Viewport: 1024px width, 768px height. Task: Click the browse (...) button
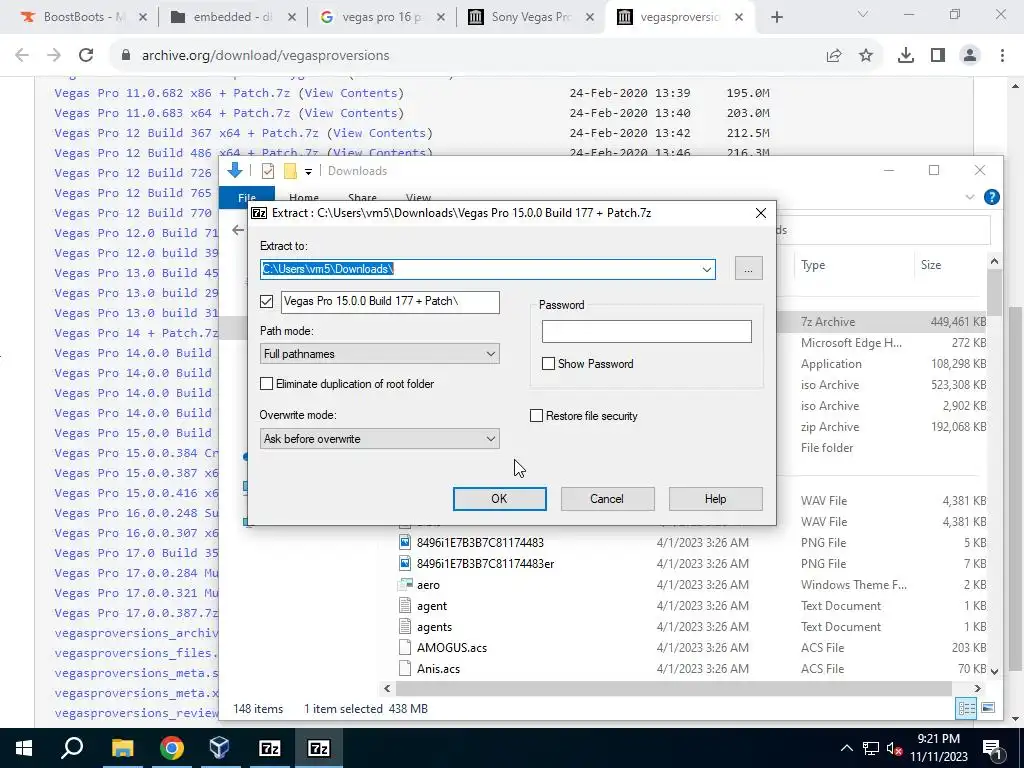point(748,268)
